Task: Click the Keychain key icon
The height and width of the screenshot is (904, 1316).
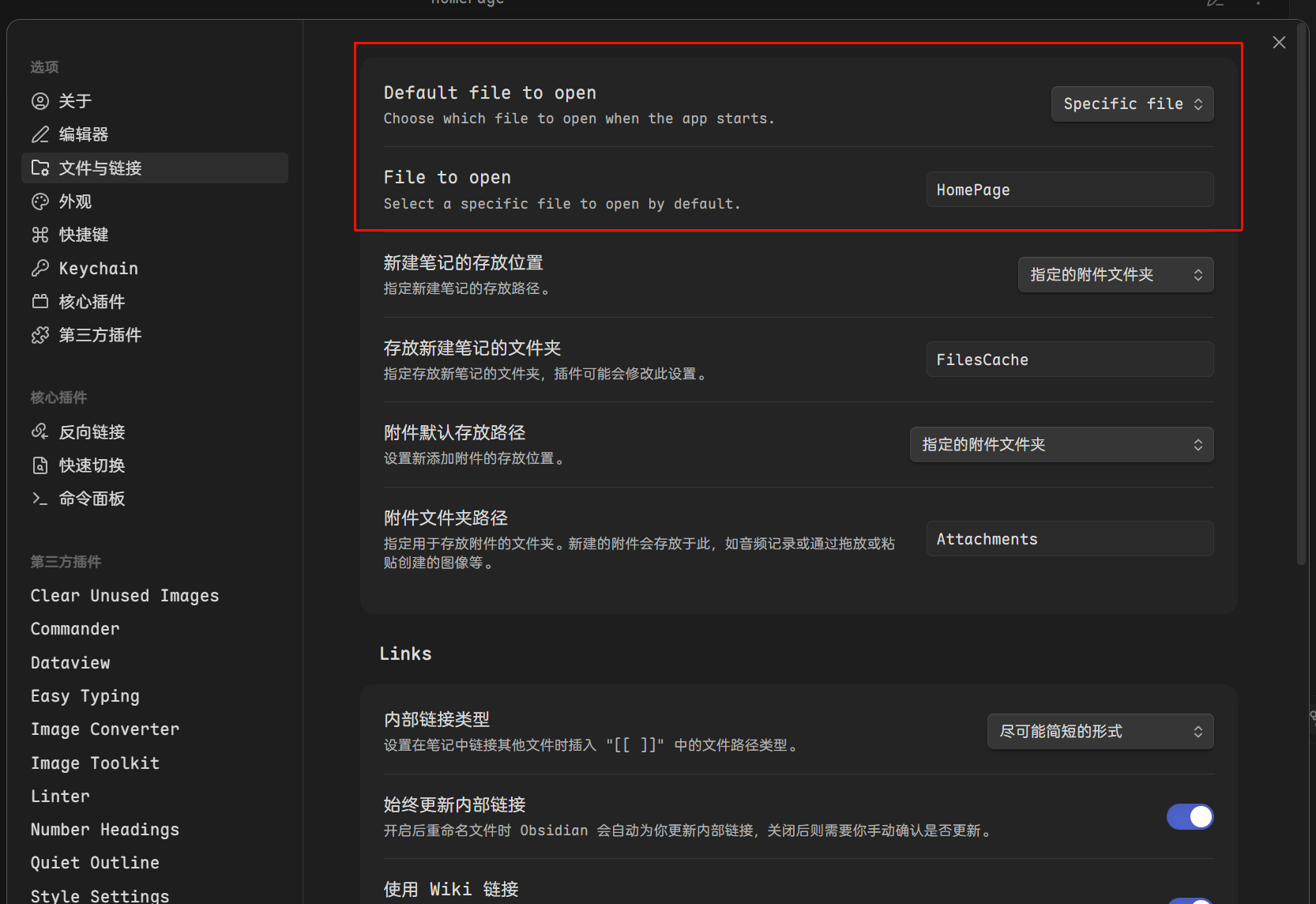Action: point(40,269)
